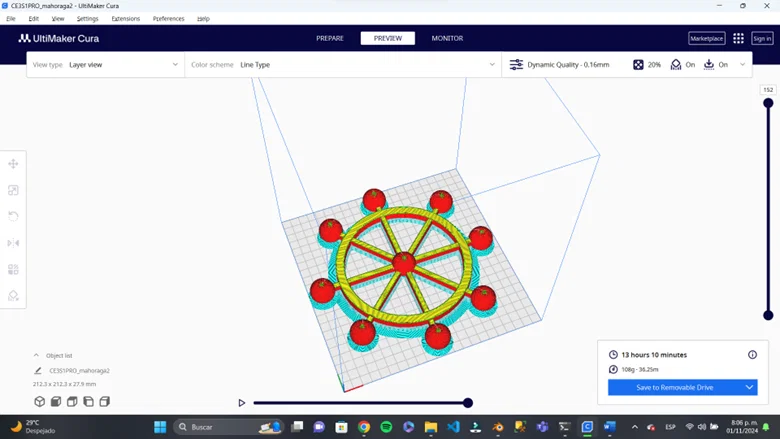
Task: Open Per Model Settings tool
Action: [x=13, y=269]
